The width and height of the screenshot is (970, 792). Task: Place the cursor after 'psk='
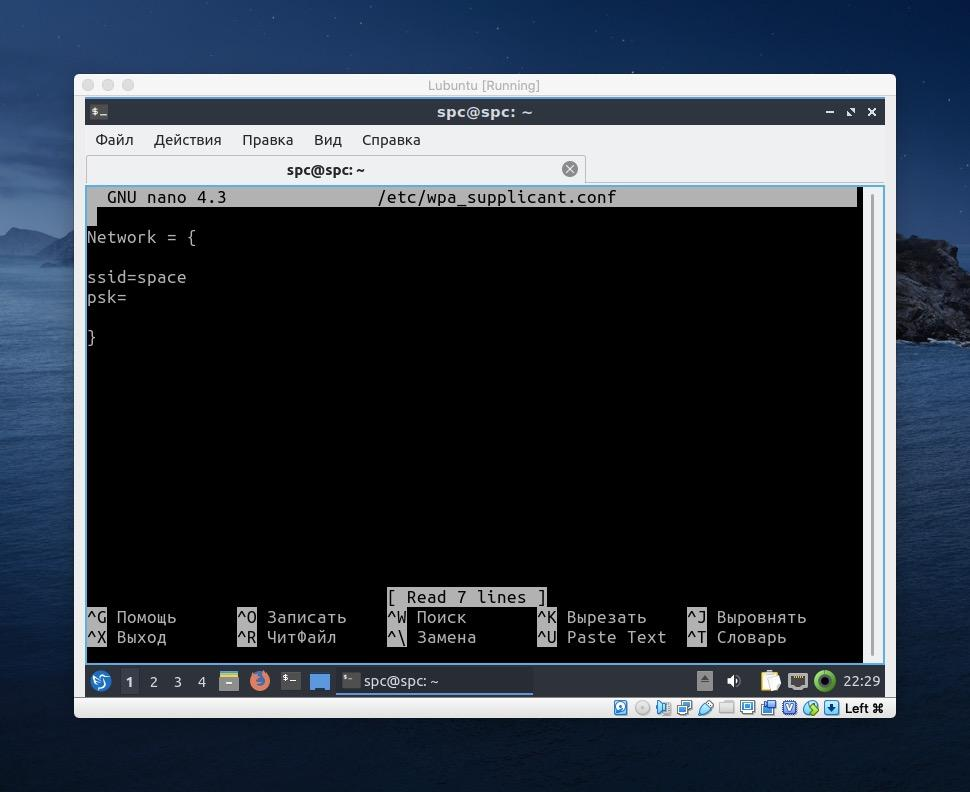point(128,298)
